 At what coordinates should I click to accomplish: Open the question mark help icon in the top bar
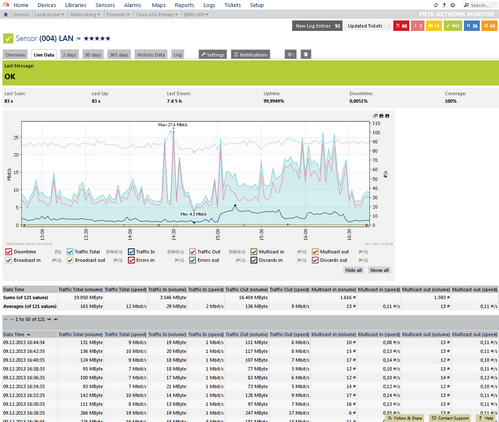[x=444, y=5]
